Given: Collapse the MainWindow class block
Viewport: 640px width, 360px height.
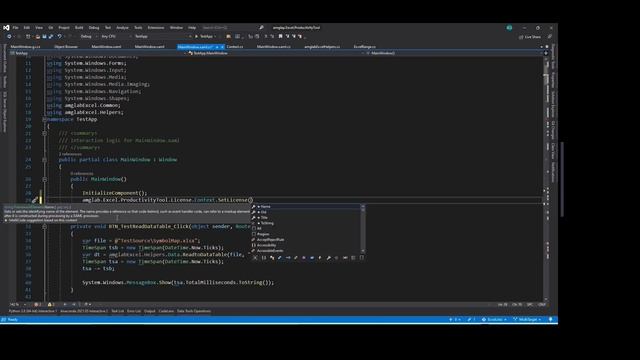Looking at the screenshot, I should click(44, 160).
